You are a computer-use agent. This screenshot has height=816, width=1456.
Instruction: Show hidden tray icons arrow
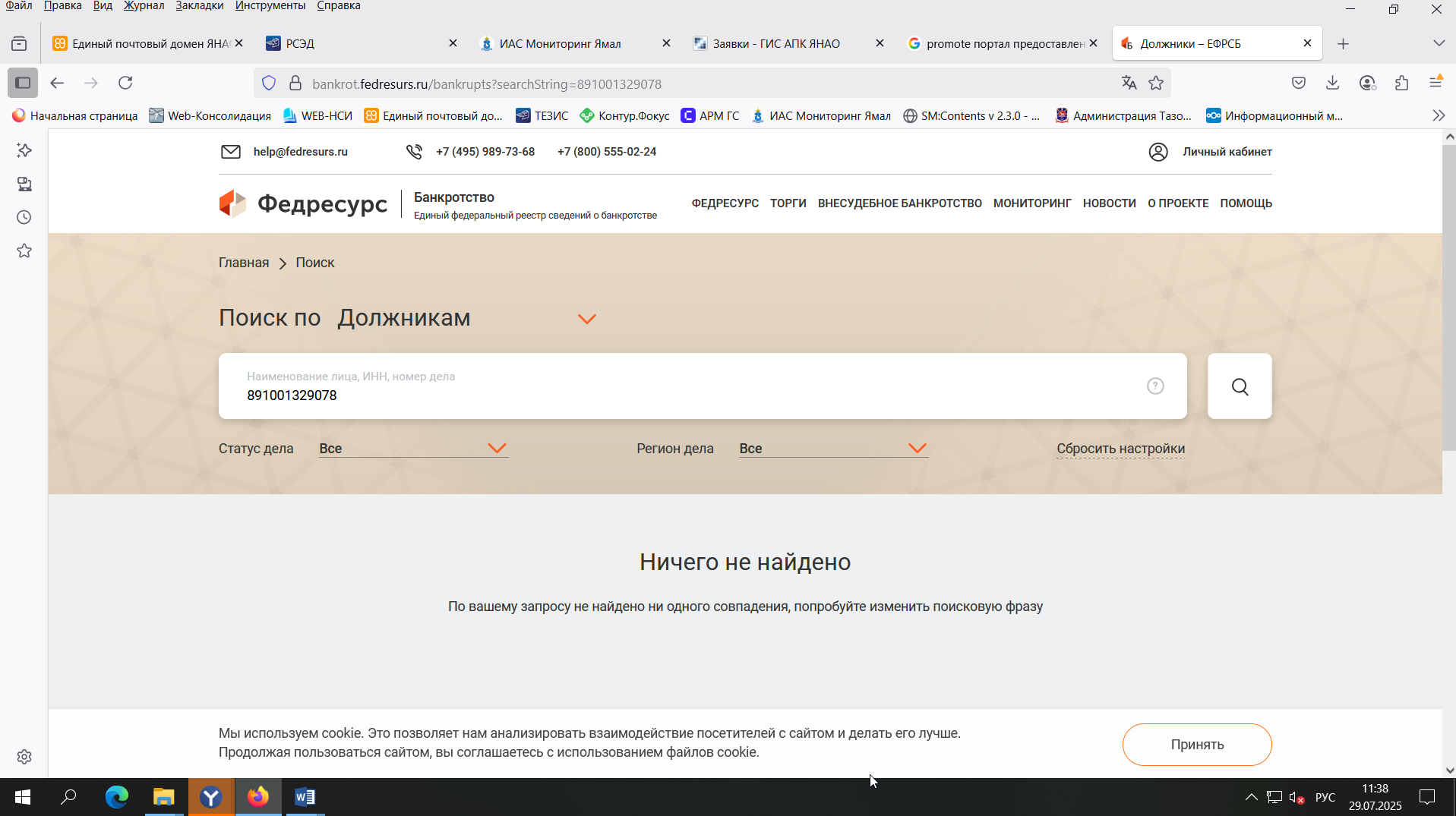coord(1251,797)
